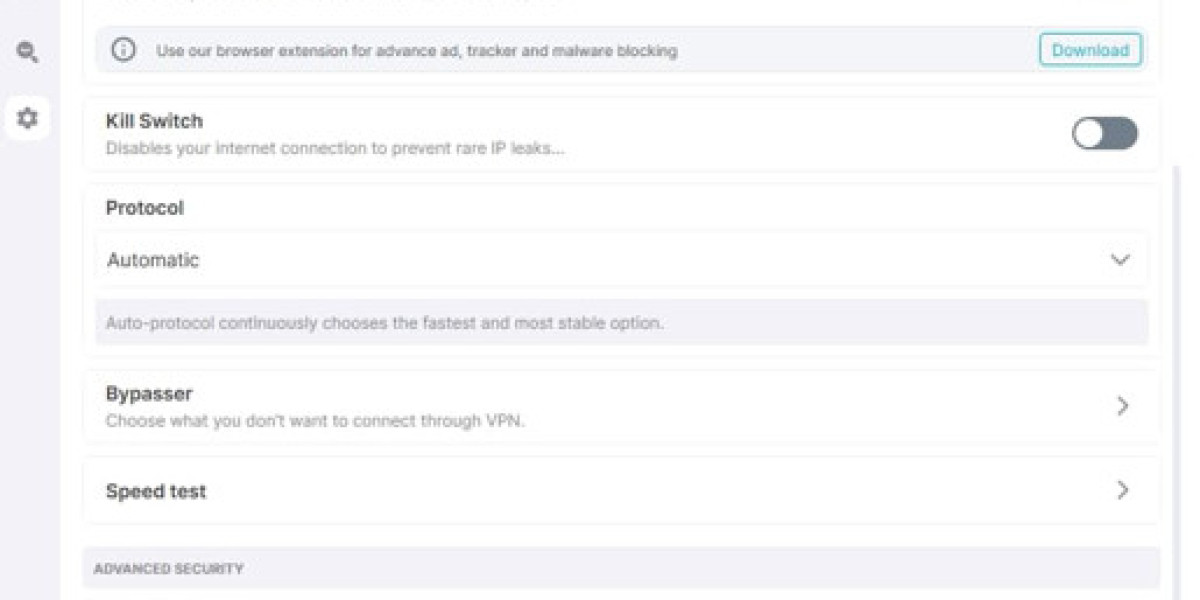This screenshot has height=600, width=1200.
Task: Open the Automatic protocol dropdown
Action: pyautogui.click(x=620, y=259)
